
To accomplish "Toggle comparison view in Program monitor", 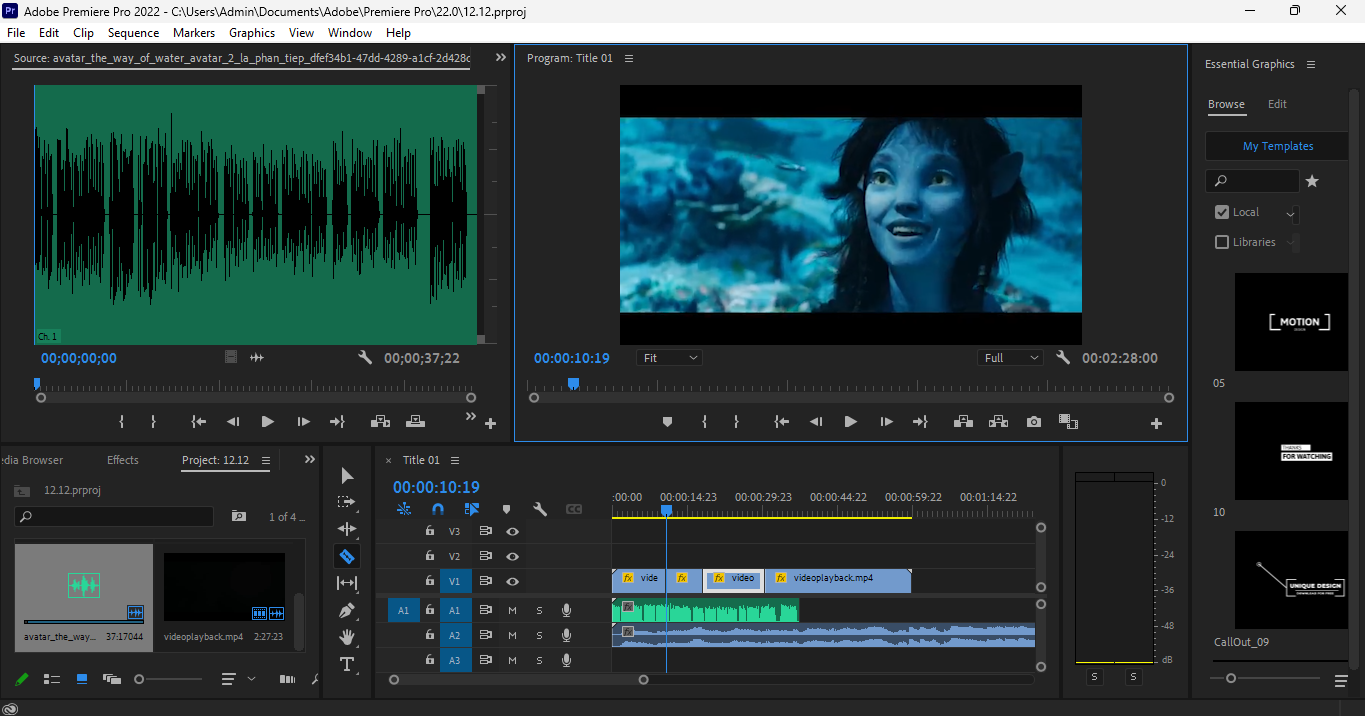I will tap(1069, 422).
